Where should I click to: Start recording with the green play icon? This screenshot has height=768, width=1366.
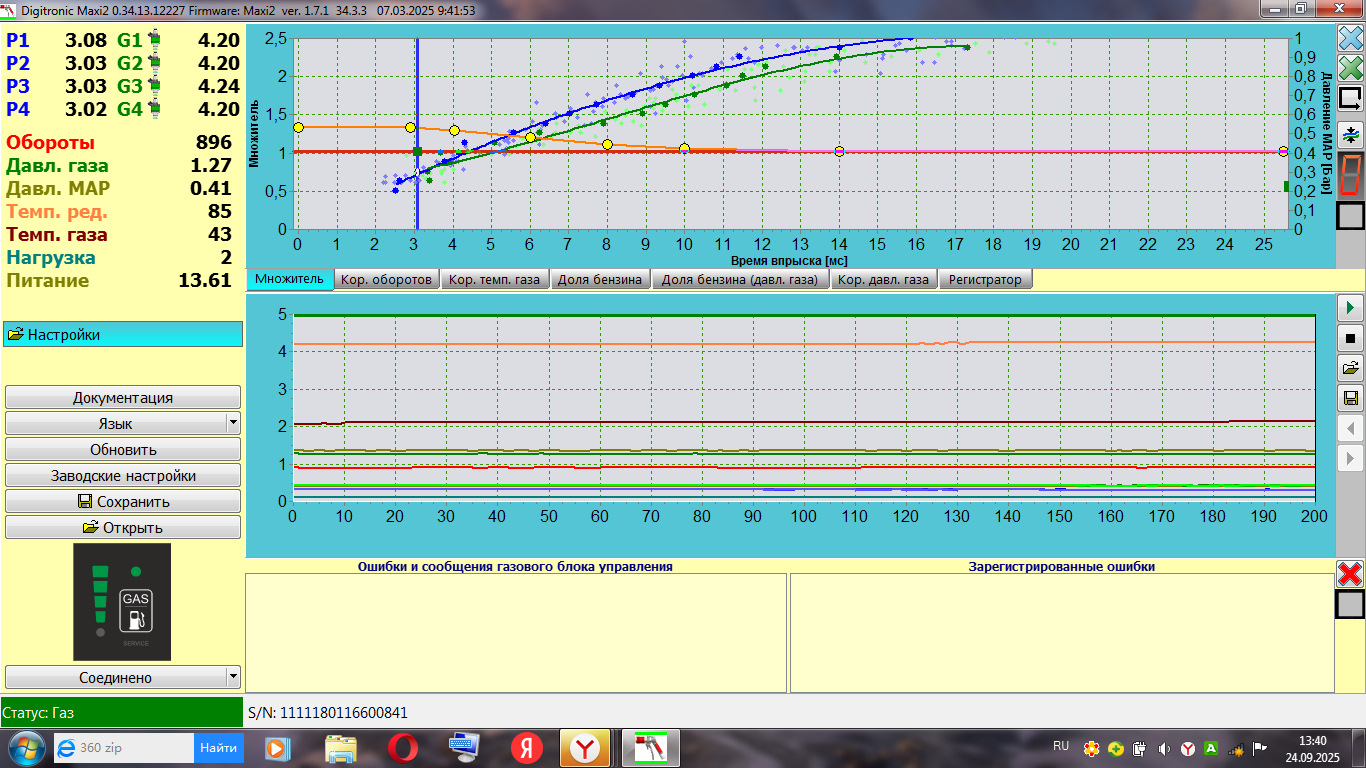1350,307
